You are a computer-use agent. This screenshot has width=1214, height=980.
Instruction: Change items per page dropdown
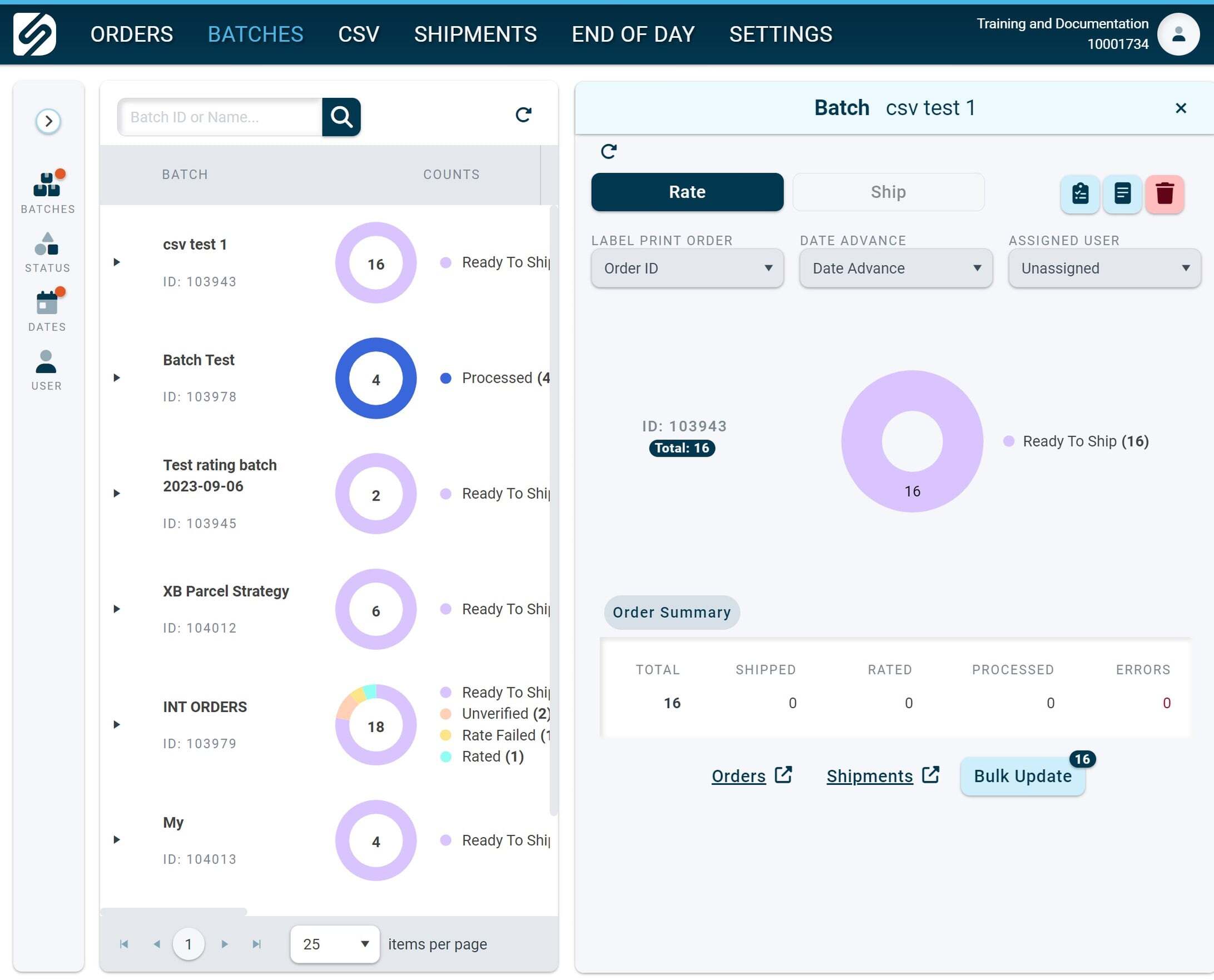click(x=335, y=944)
